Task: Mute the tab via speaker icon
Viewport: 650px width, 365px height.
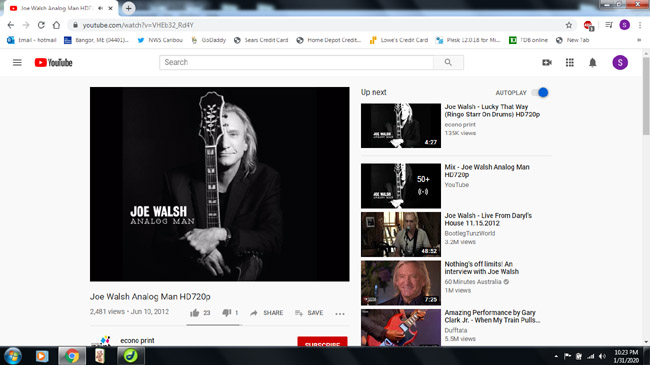Action: 100,8
